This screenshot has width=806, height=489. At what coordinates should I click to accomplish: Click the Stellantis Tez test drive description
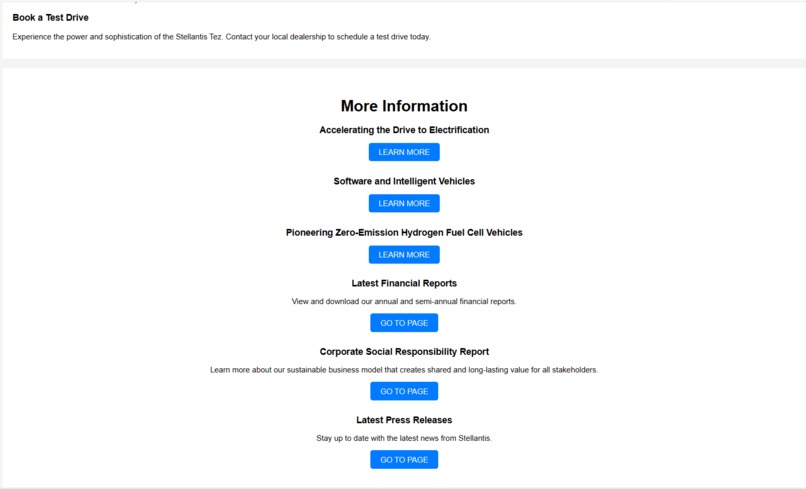[x=222, y=37]
